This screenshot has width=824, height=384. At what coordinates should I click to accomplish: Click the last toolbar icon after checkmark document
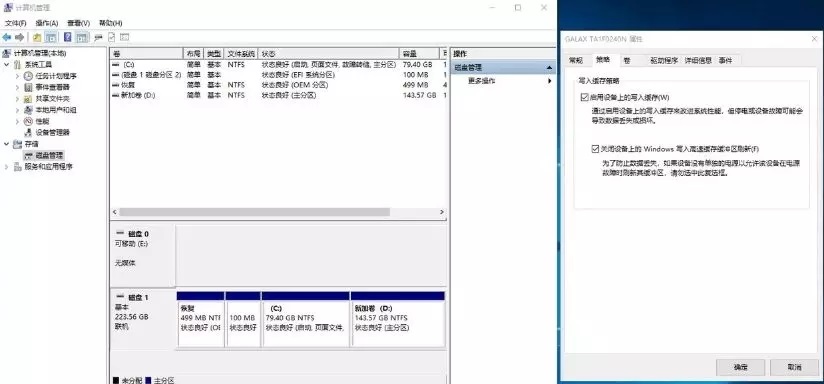125,37
